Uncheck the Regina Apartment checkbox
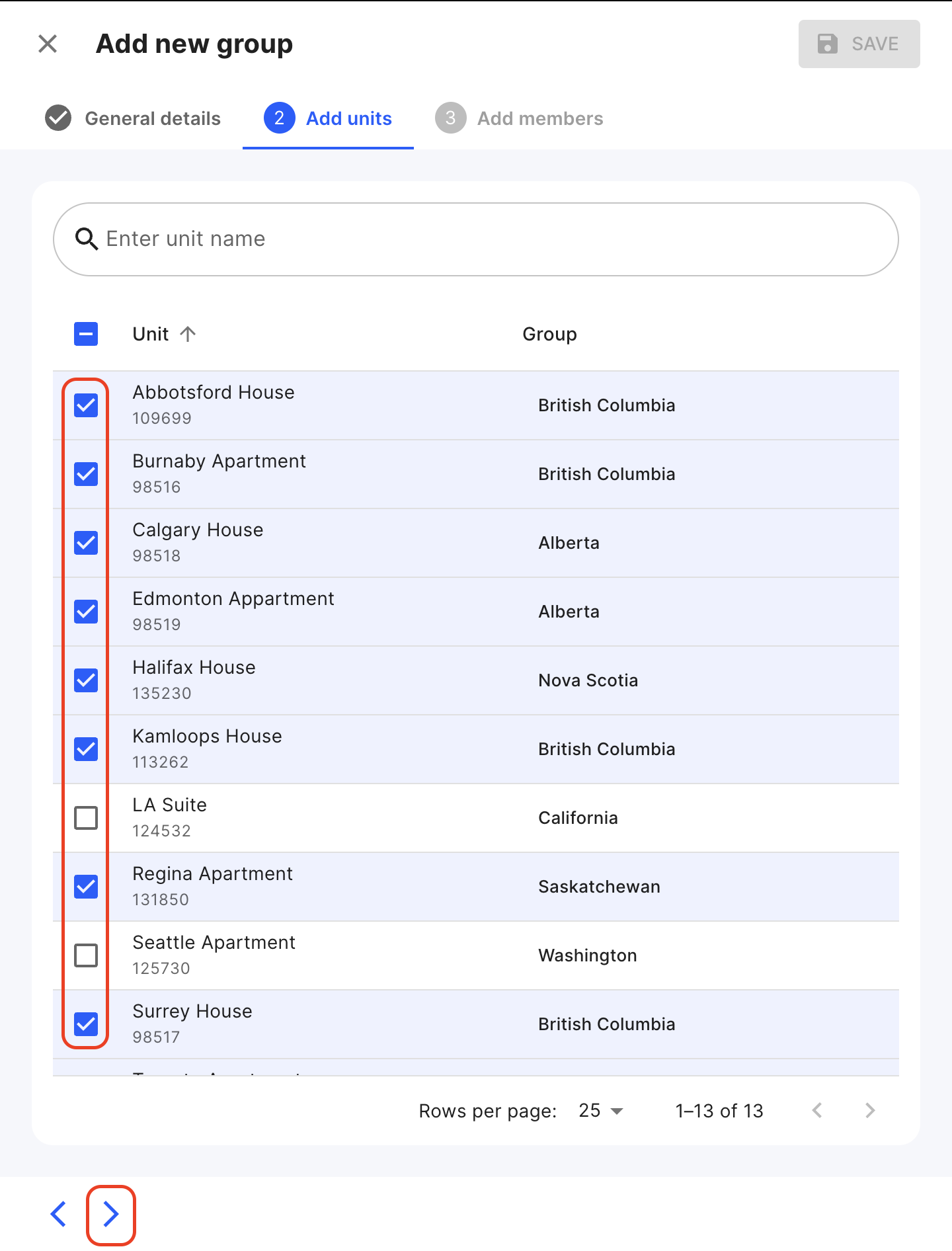This screenshot has height=1251, width=952. (x=86, y=887)
